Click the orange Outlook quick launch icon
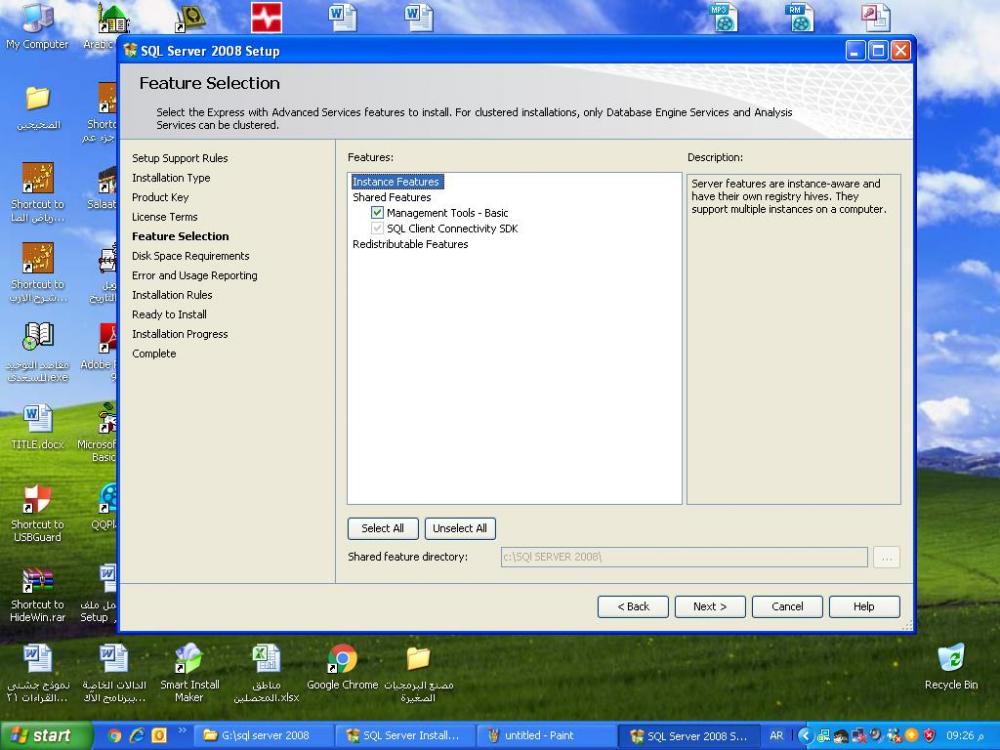Viewport: 1000px width, 750px height. point(158,736)
